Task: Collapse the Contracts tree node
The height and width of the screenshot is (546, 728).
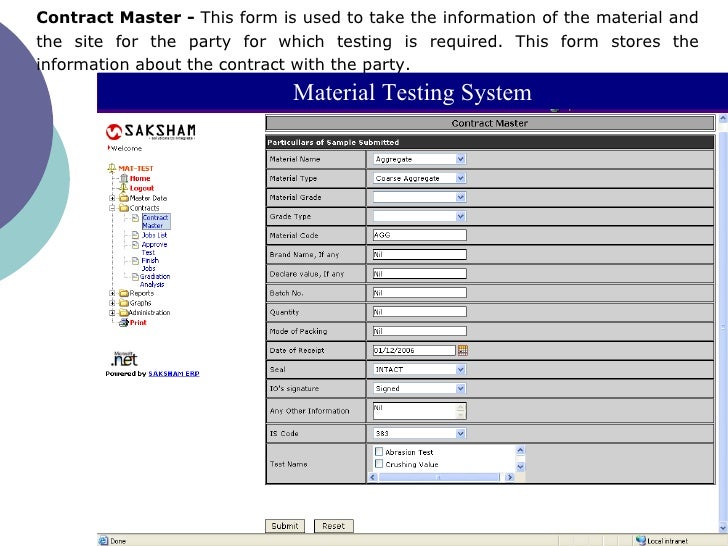Action: 112,208
